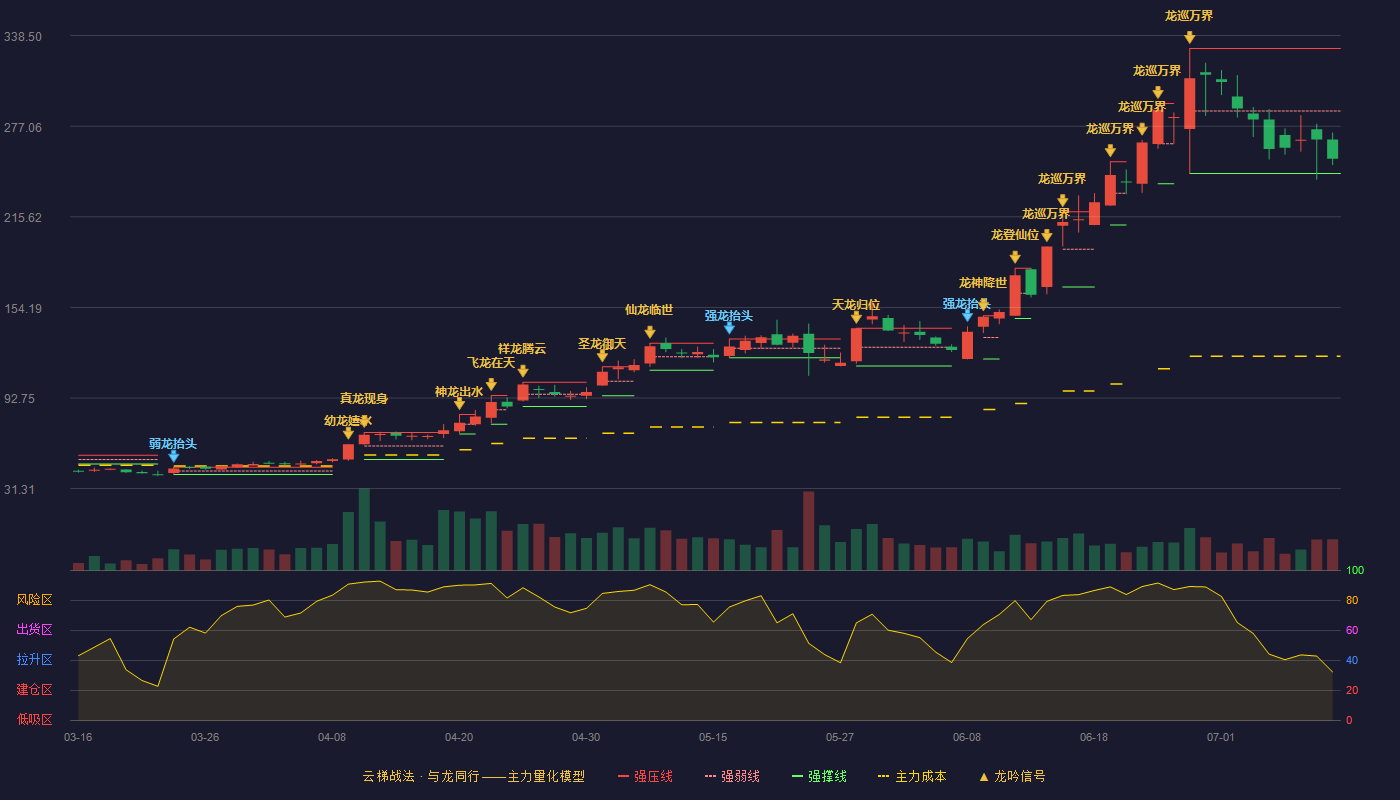Click the 仙龙临世 signal arrow
Image resolution: width=1400 pixels, height=800 pixels.
pyautogui.click(x=650, y=332)
